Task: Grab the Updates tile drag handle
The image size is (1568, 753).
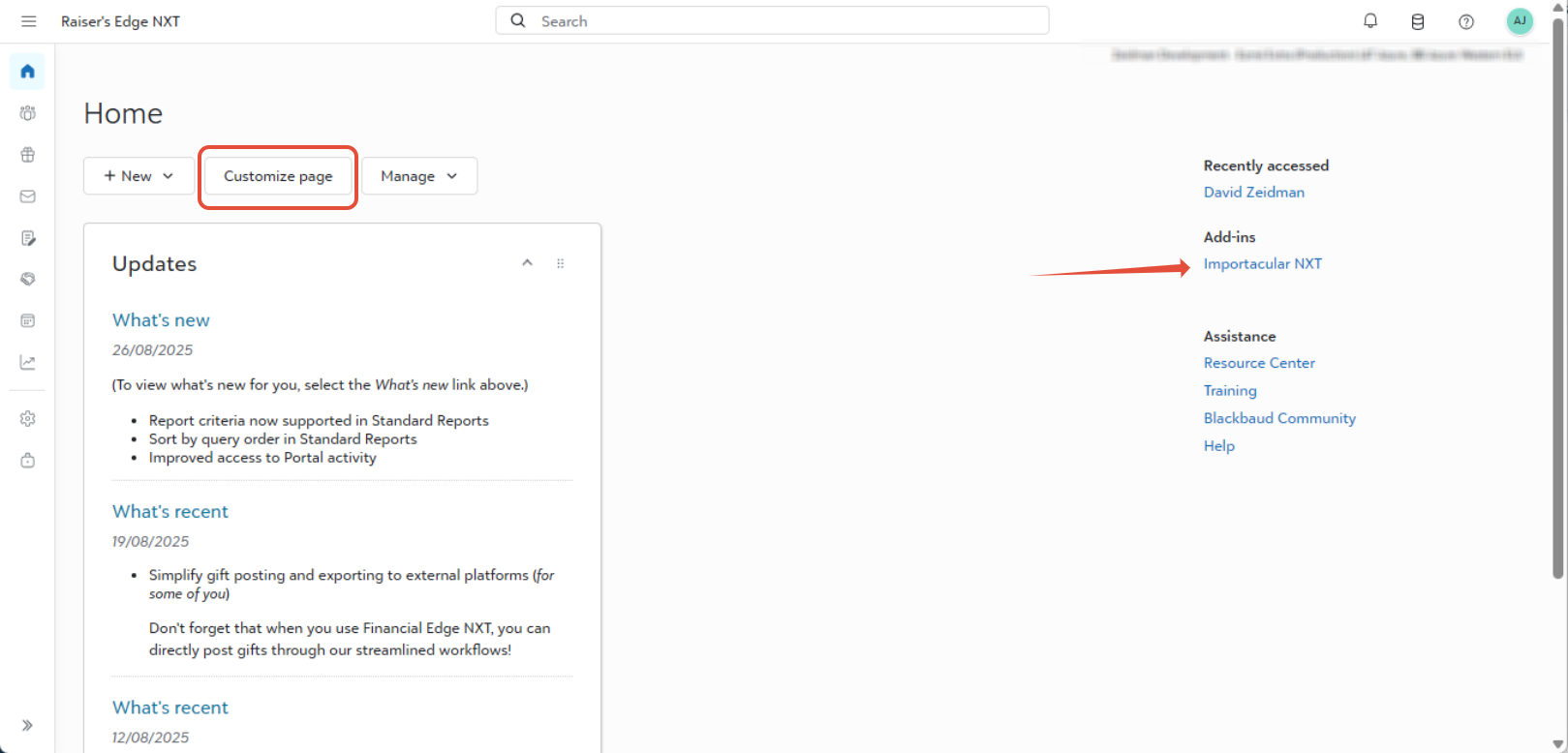Action: click(x=560, y=263)
